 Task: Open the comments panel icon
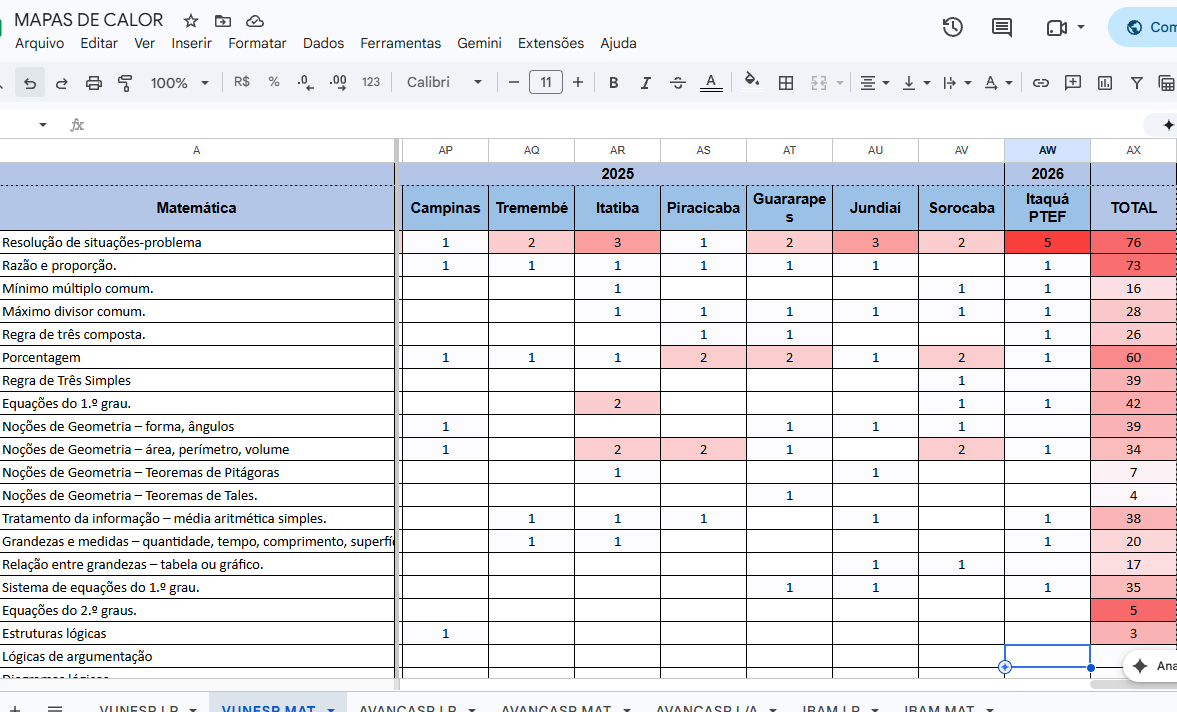[1002, 27]
